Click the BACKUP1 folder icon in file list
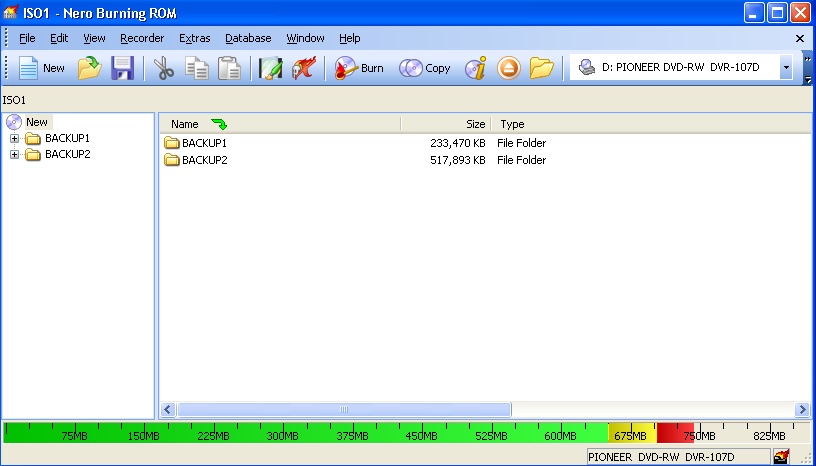816x466 pixels. pyautogui.click(x=172, y=143)
